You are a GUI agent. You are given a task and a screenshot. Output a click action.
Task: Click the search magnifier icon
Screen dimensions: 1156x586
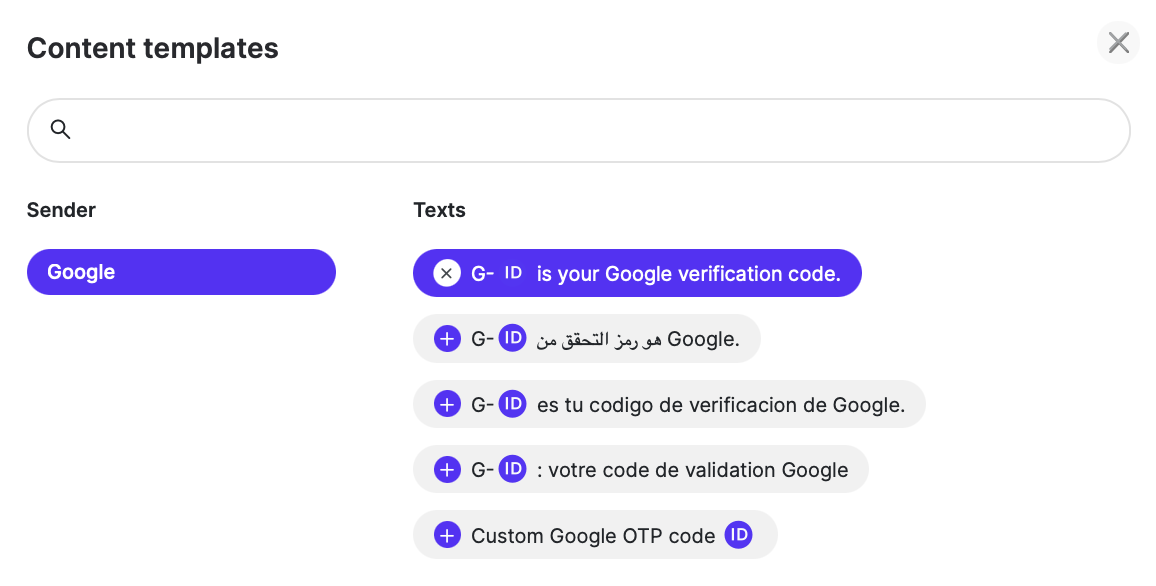coord(60,130)
